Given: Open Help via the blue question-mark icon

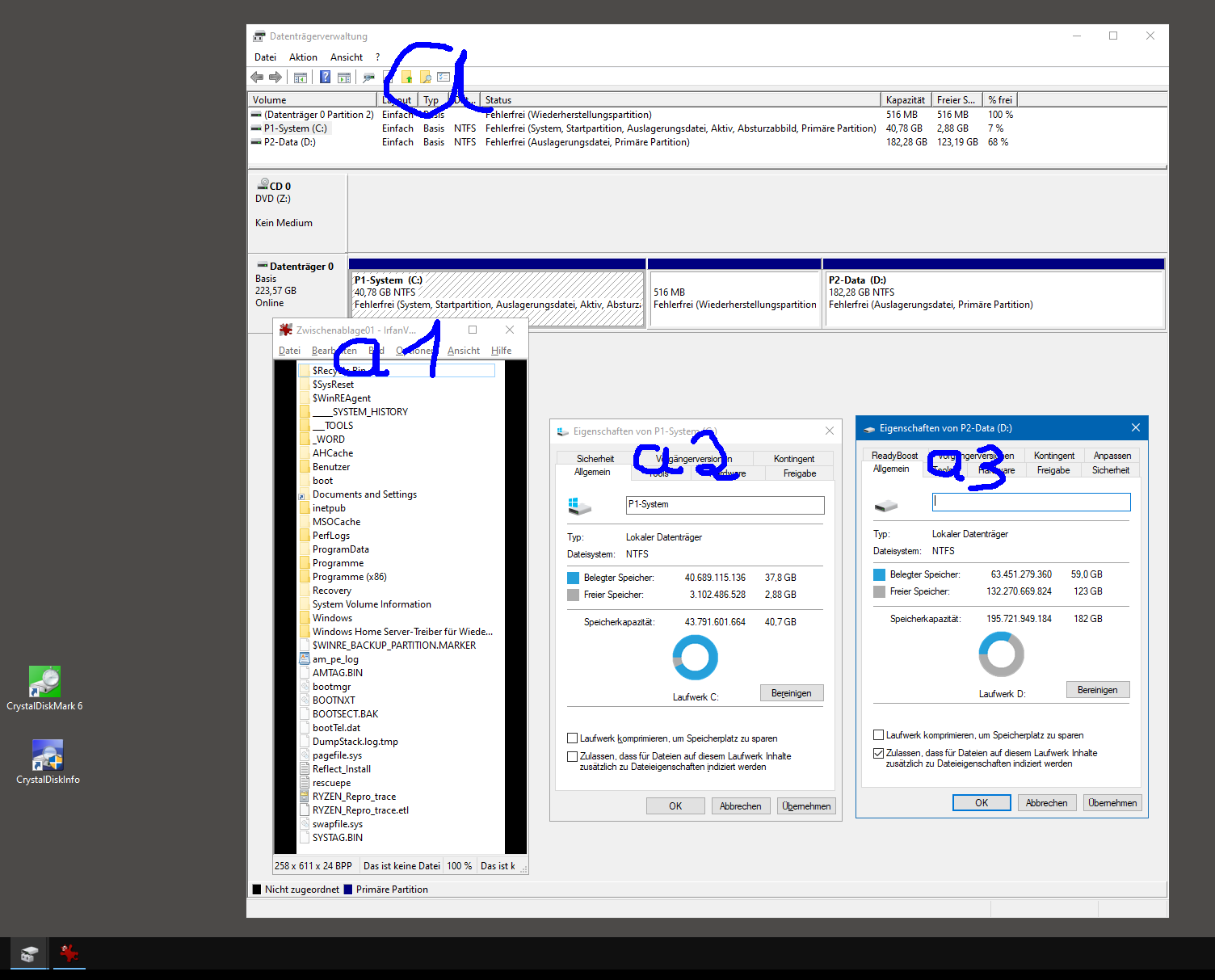Looking at the screenshot, I should [x=325, y=77].
